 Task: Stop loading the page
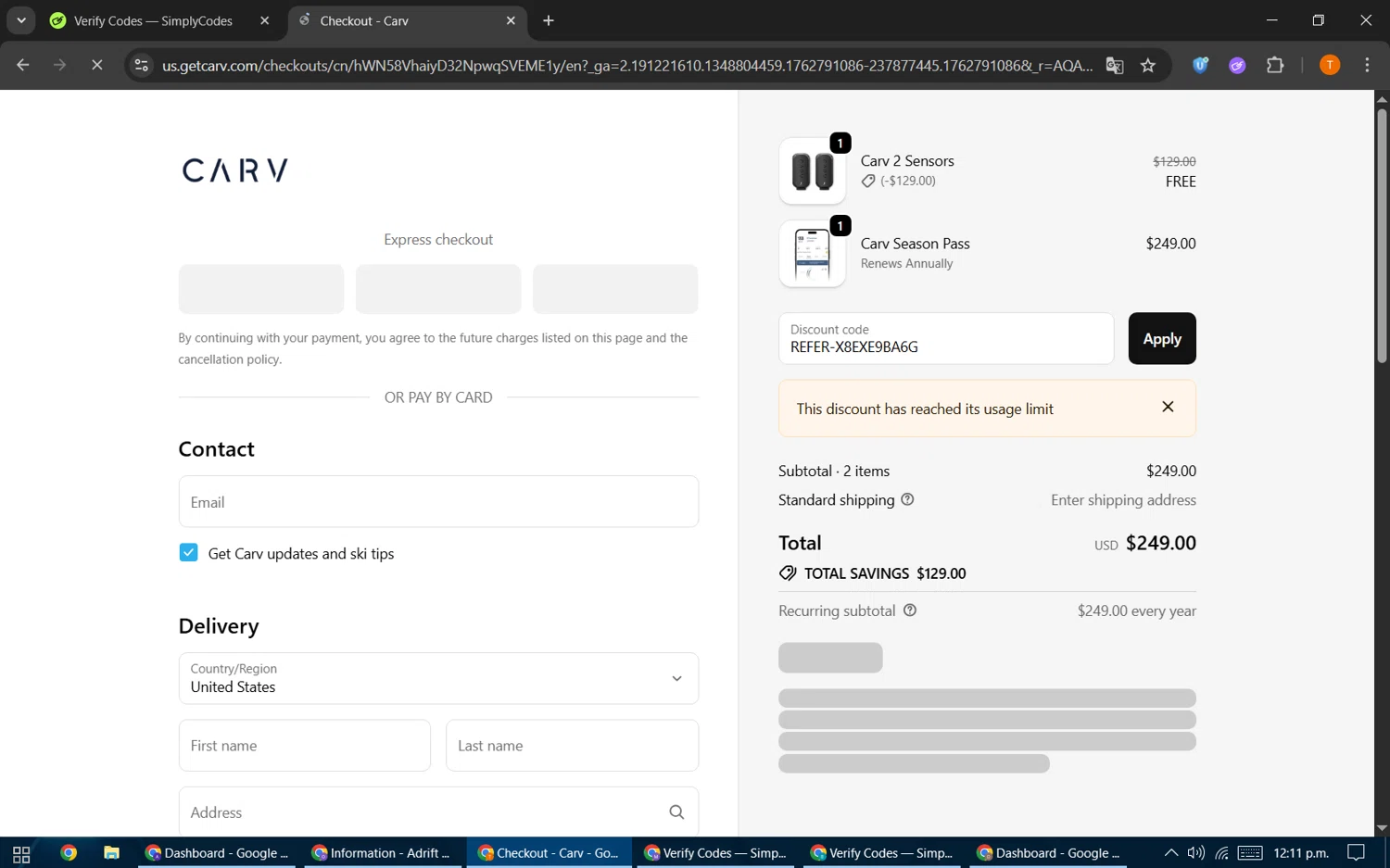pos(96,65)
